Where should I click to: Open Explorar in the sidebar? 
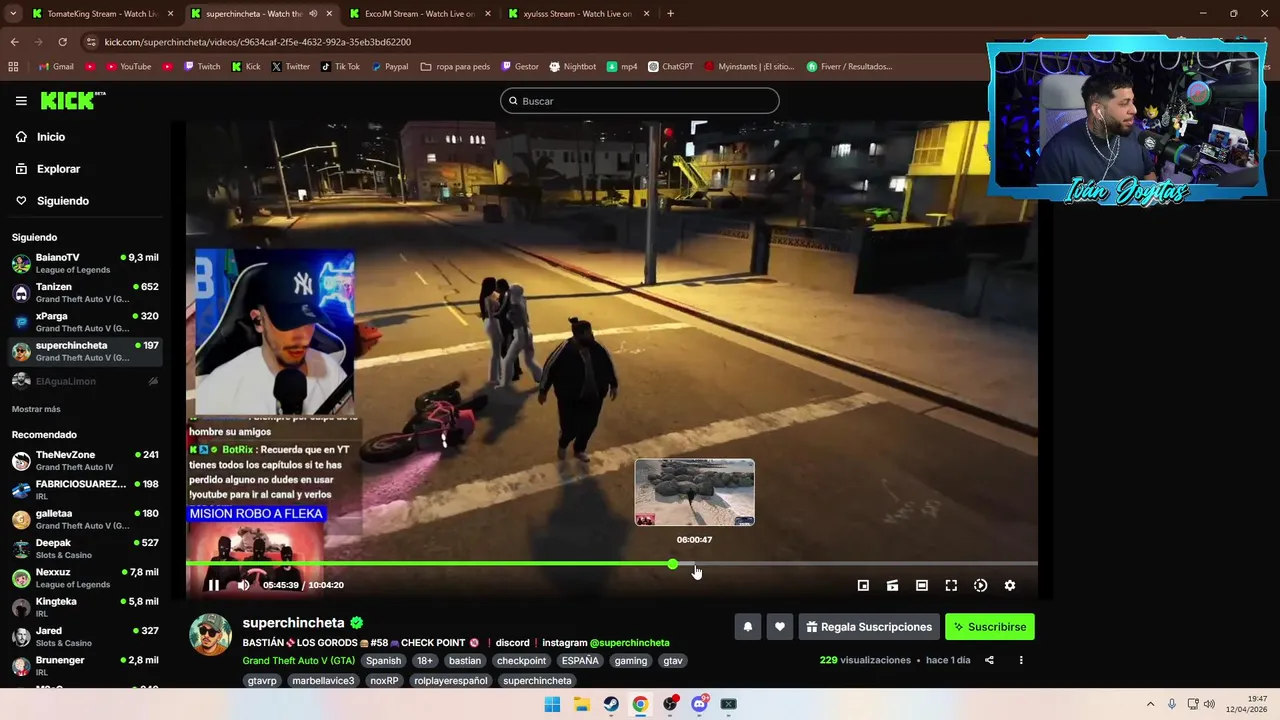pyautogui.click(x=58, y=169)
